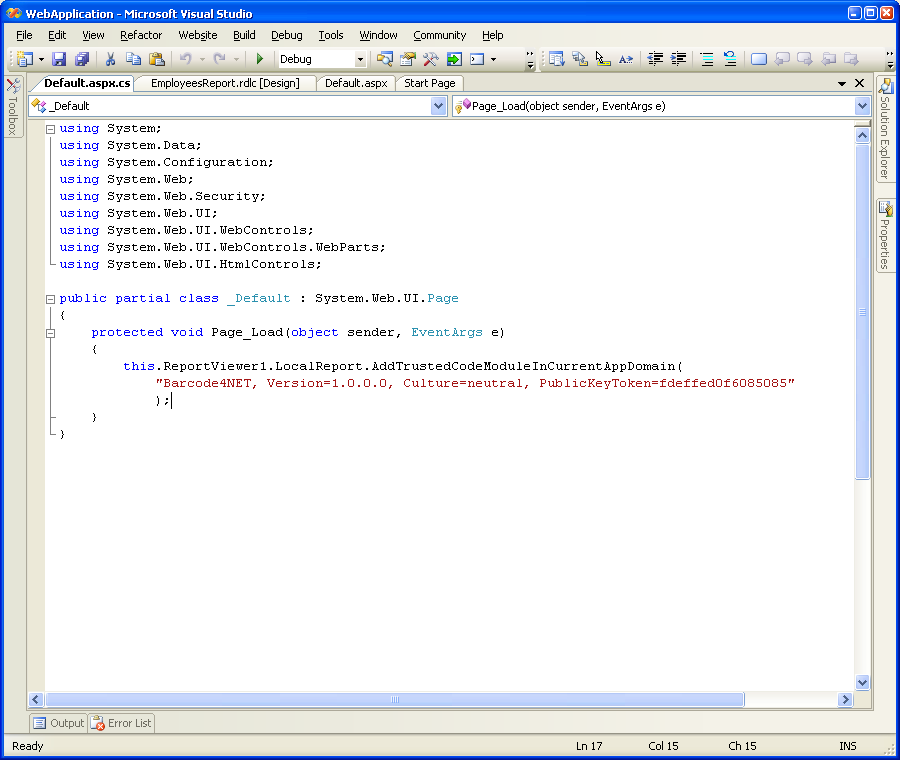
Task: Click the Paste clipboard icon
Action: [157, 60]
